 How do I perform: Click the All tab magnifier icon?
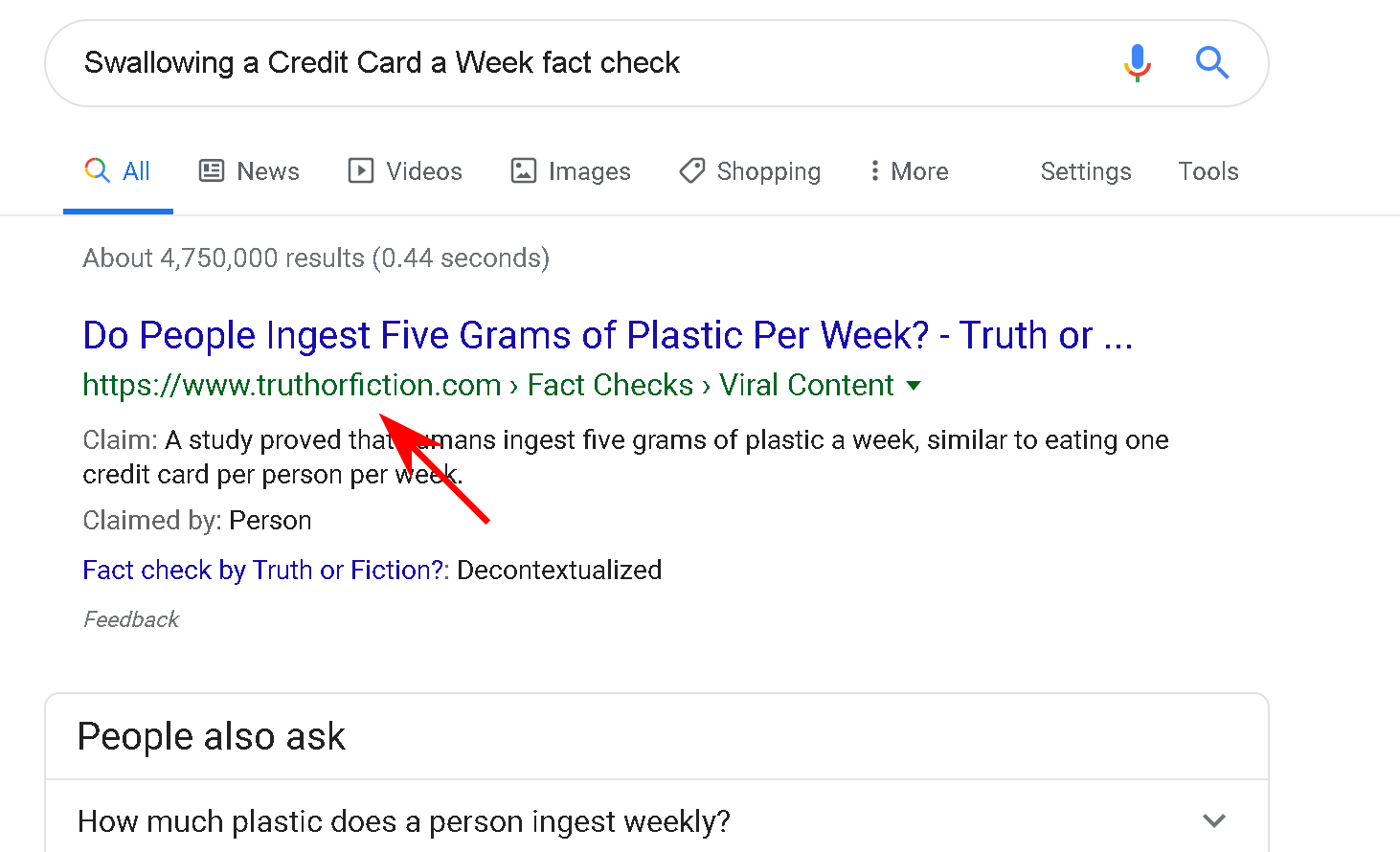tap(97, 171)
